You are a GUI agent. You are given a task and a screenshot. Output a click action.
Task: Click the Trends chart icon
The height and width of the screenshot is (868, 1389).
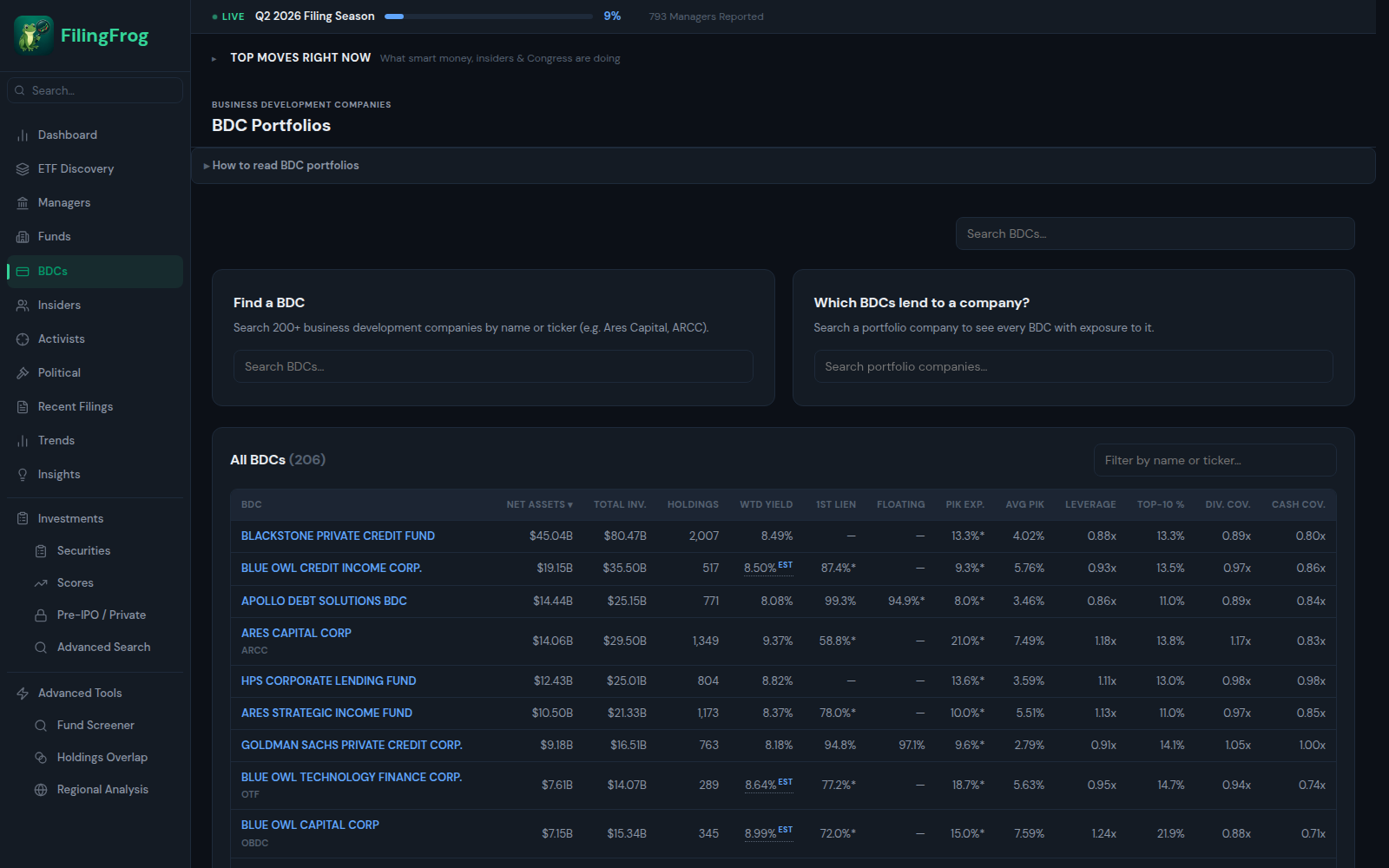coord(23,441)
